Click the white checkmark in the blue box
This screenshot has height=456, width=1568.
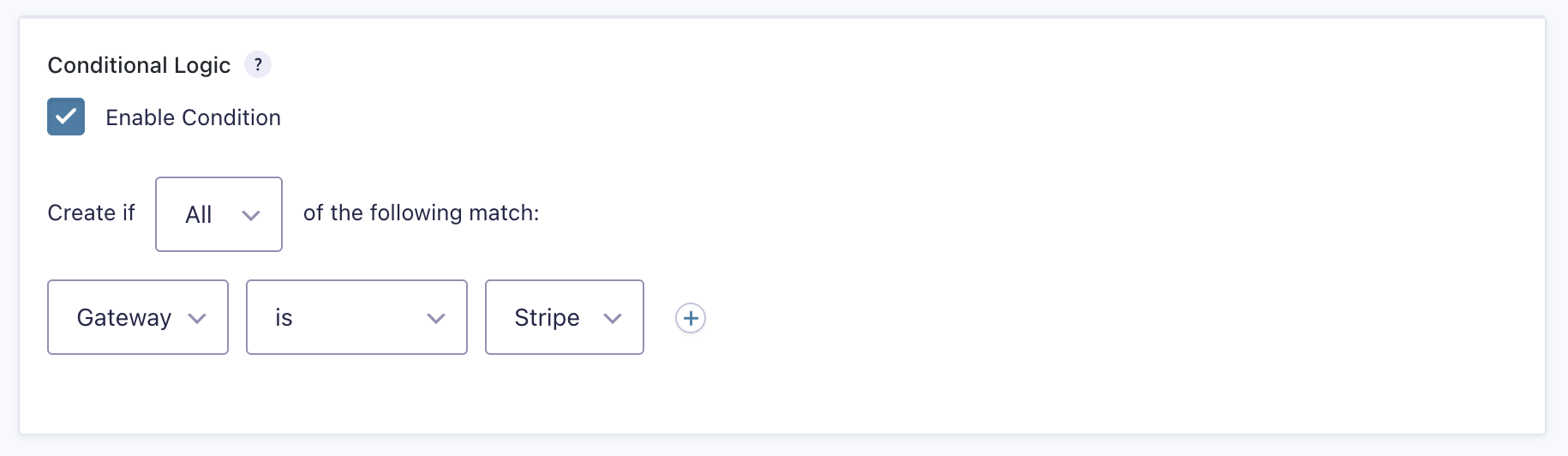[x=66, y=117]
